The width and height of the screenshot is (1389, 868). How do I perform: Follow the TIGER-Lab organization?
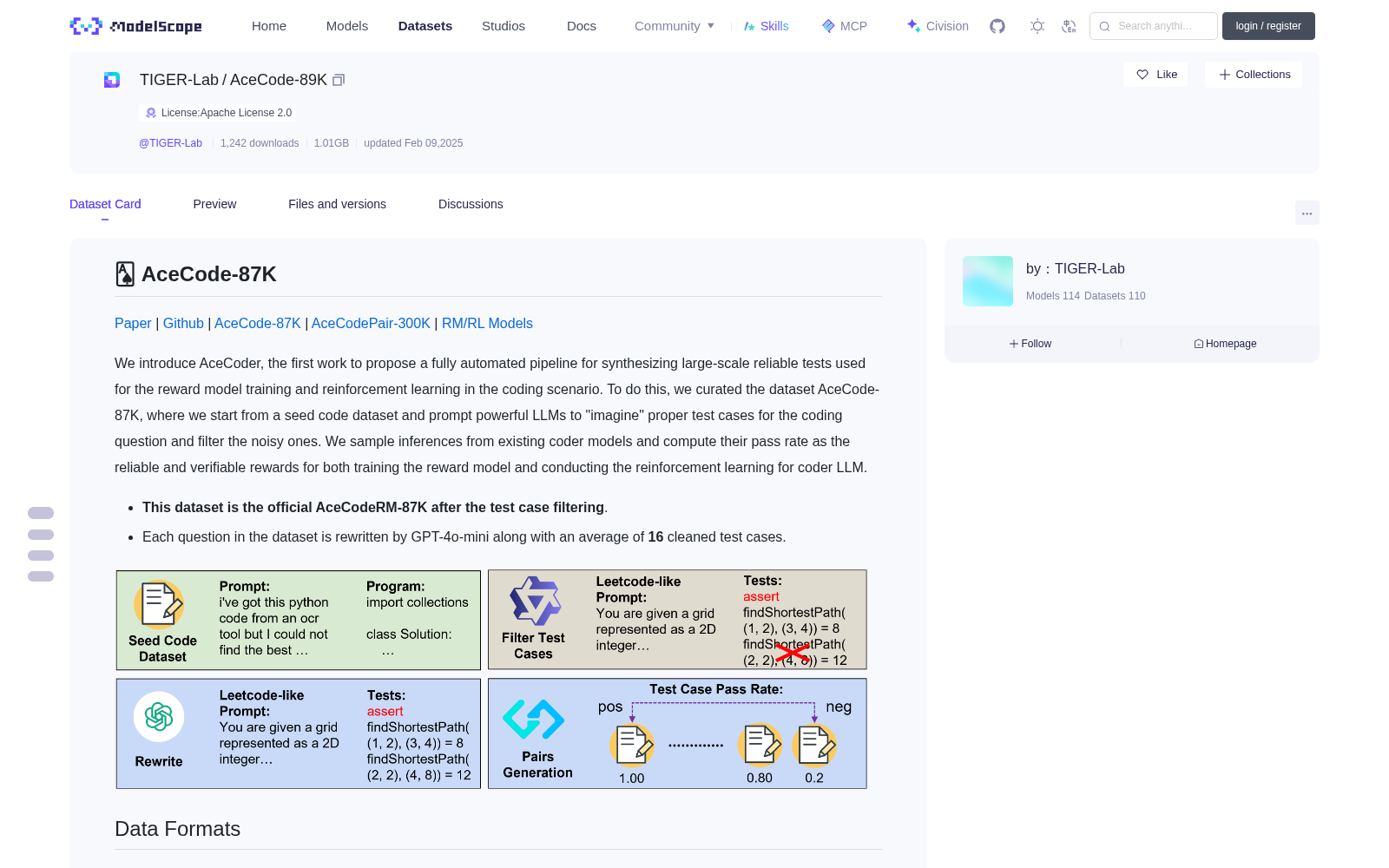pyautogui.click(x=1030, y=344)
